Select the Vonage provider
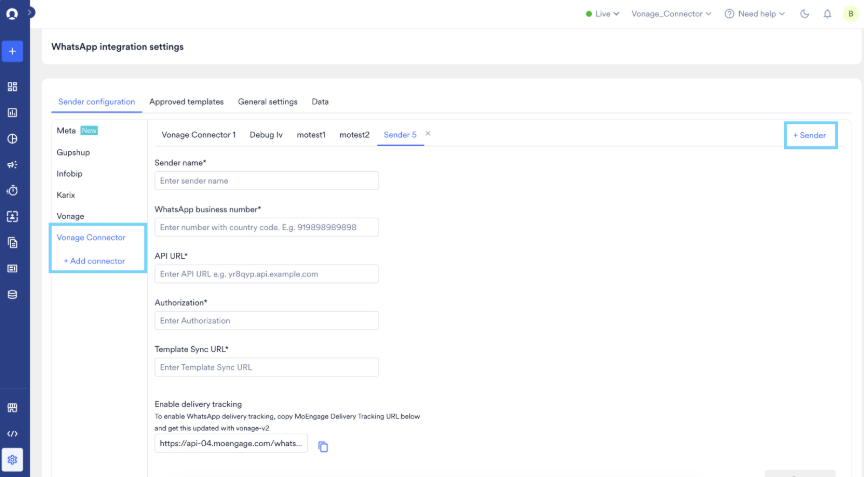The image size is (864, 477). pyautogui.click(x=70, y=216)
